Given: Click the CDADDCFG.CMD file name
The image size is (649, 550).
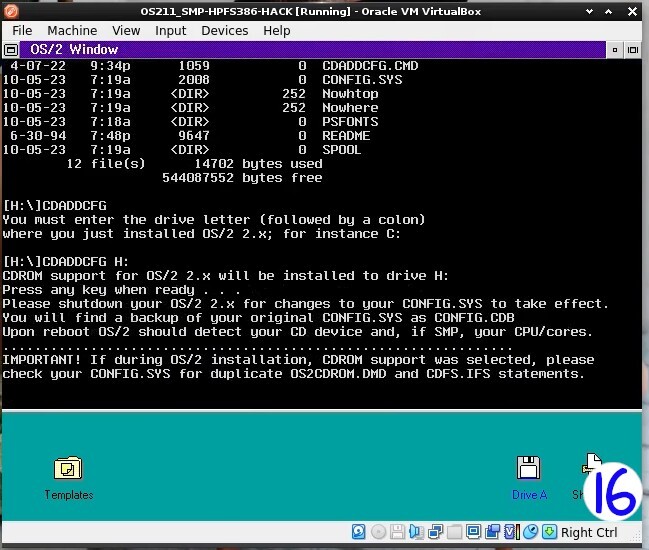Looking at the screenshot, I should click(x=370, y=66).
